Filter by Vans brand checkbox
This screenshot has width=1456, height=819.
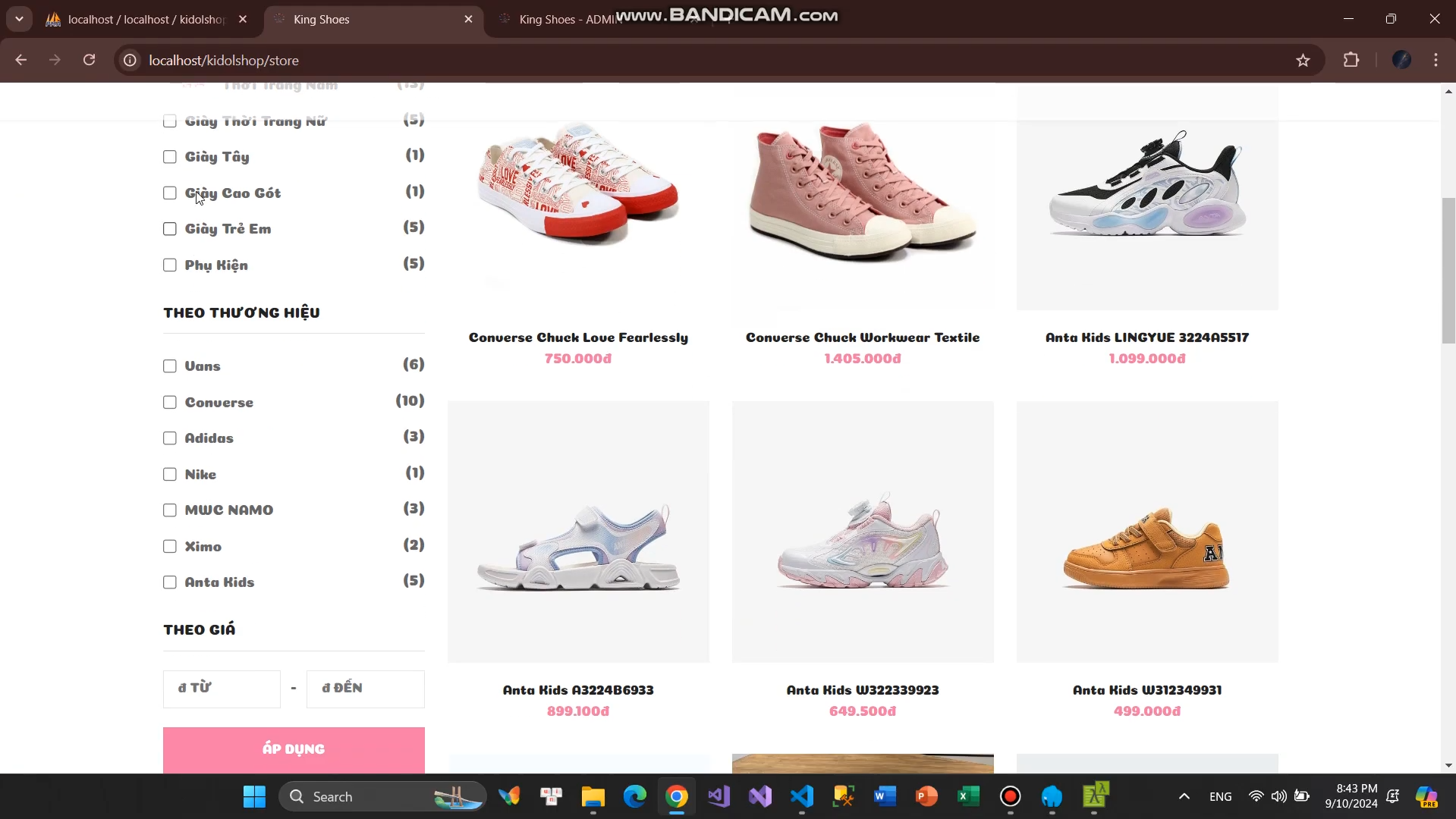pos(170,366)
